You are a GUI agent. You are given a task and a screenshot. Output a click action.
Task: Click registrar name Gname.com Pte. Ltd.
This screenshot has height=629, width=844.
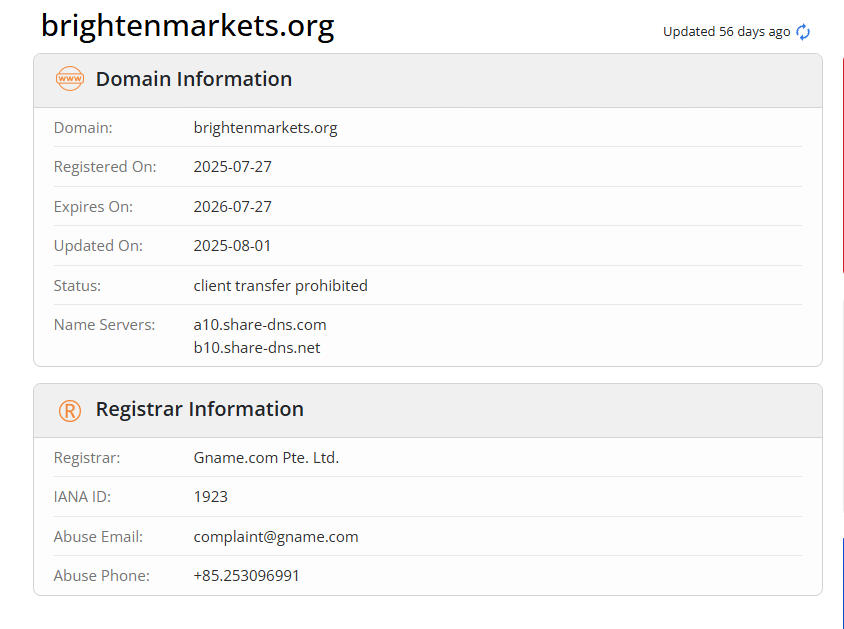(x=266, y=458)
